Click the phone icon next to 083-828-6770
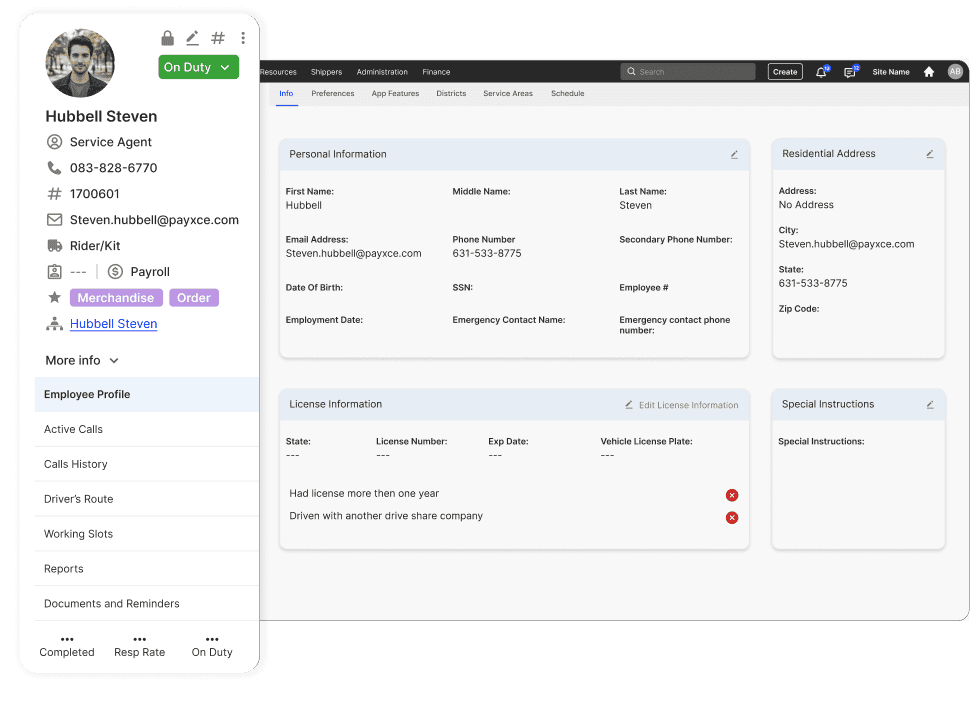 point(55,168)
